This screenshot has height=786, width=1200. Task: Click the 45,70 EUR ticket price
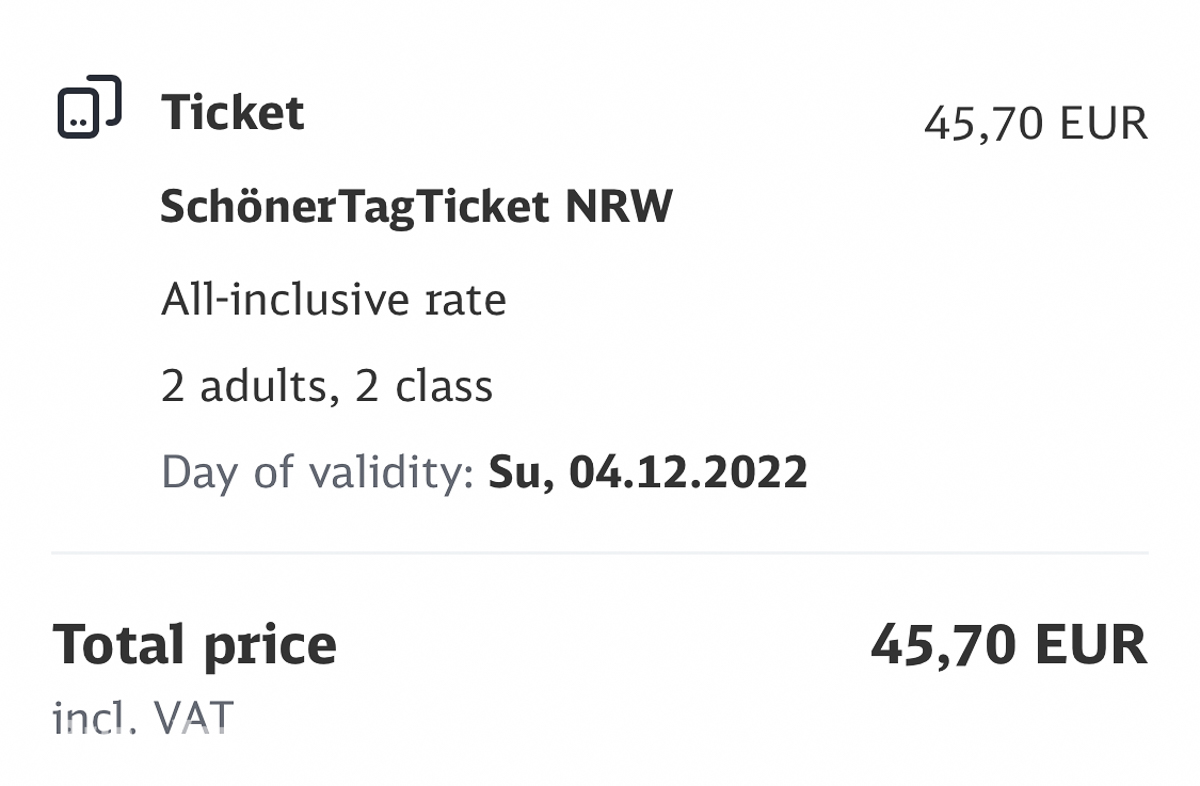[1036, 124]
